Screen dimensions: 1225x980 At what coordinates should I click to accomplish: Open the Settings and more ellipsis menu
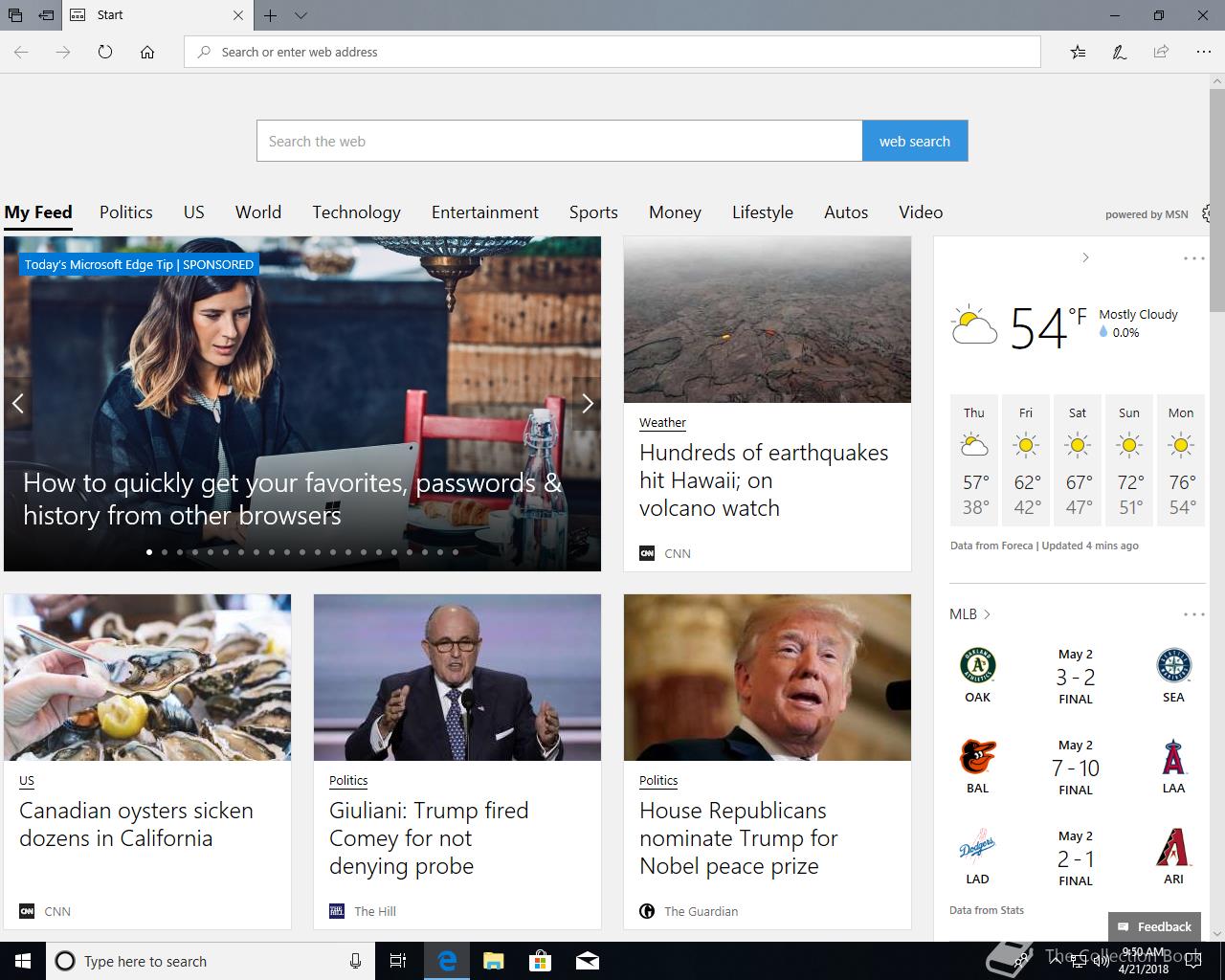point(1203,52)
